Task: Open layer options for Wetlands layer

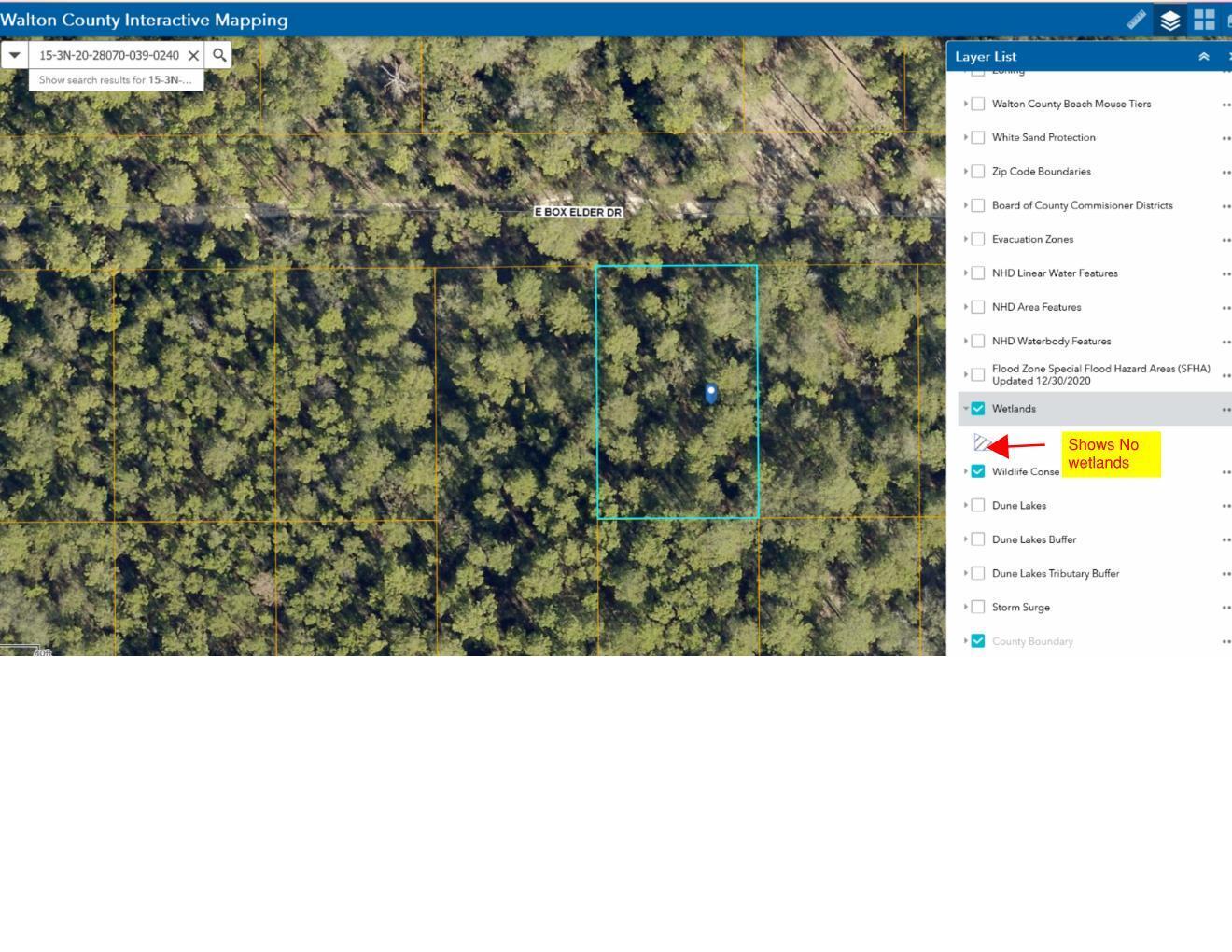Action: [1228, 408]
